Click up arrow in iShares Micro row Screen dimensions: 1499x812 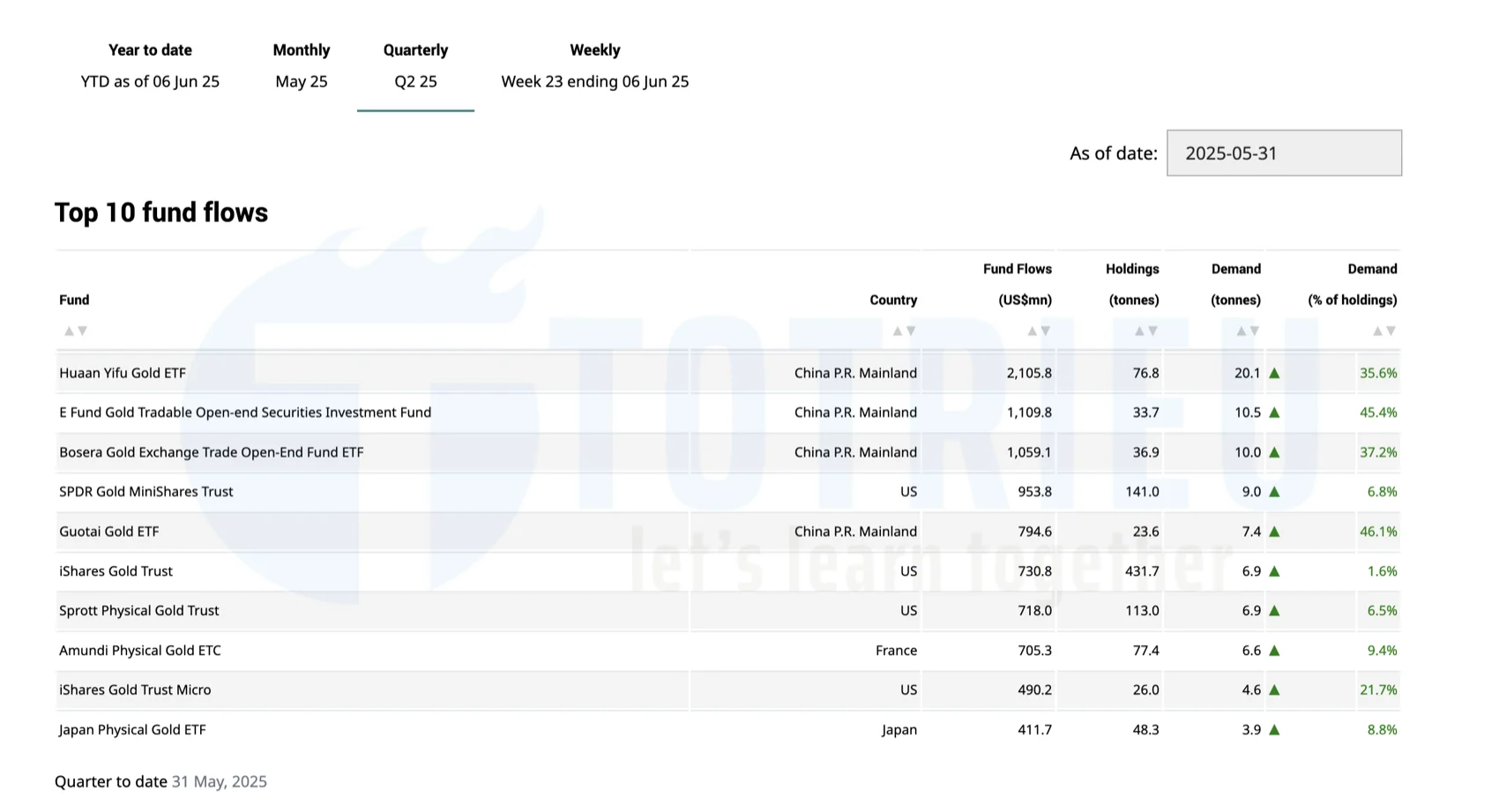[x=1274, y=690]
